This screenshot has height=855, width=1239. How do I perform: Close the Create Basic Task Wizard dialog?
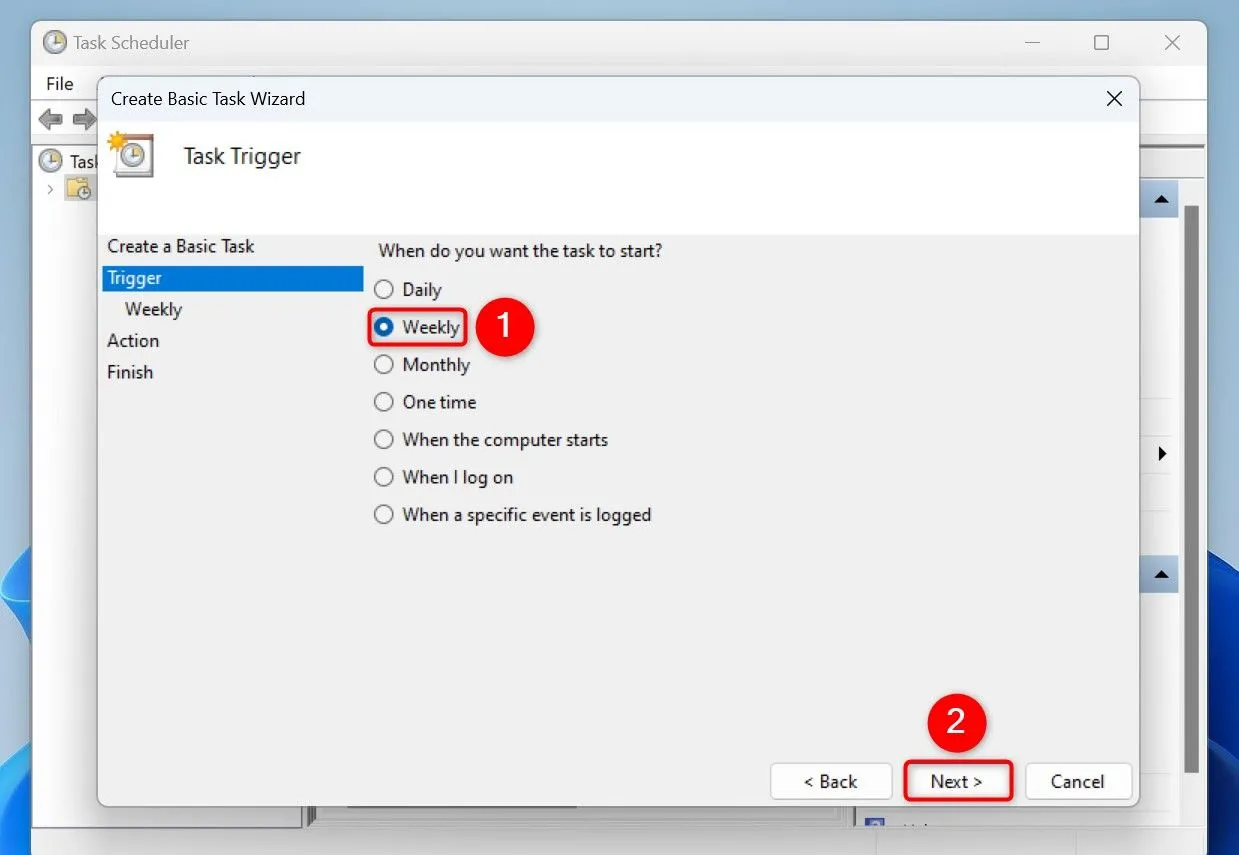[x=1114, y=99]
